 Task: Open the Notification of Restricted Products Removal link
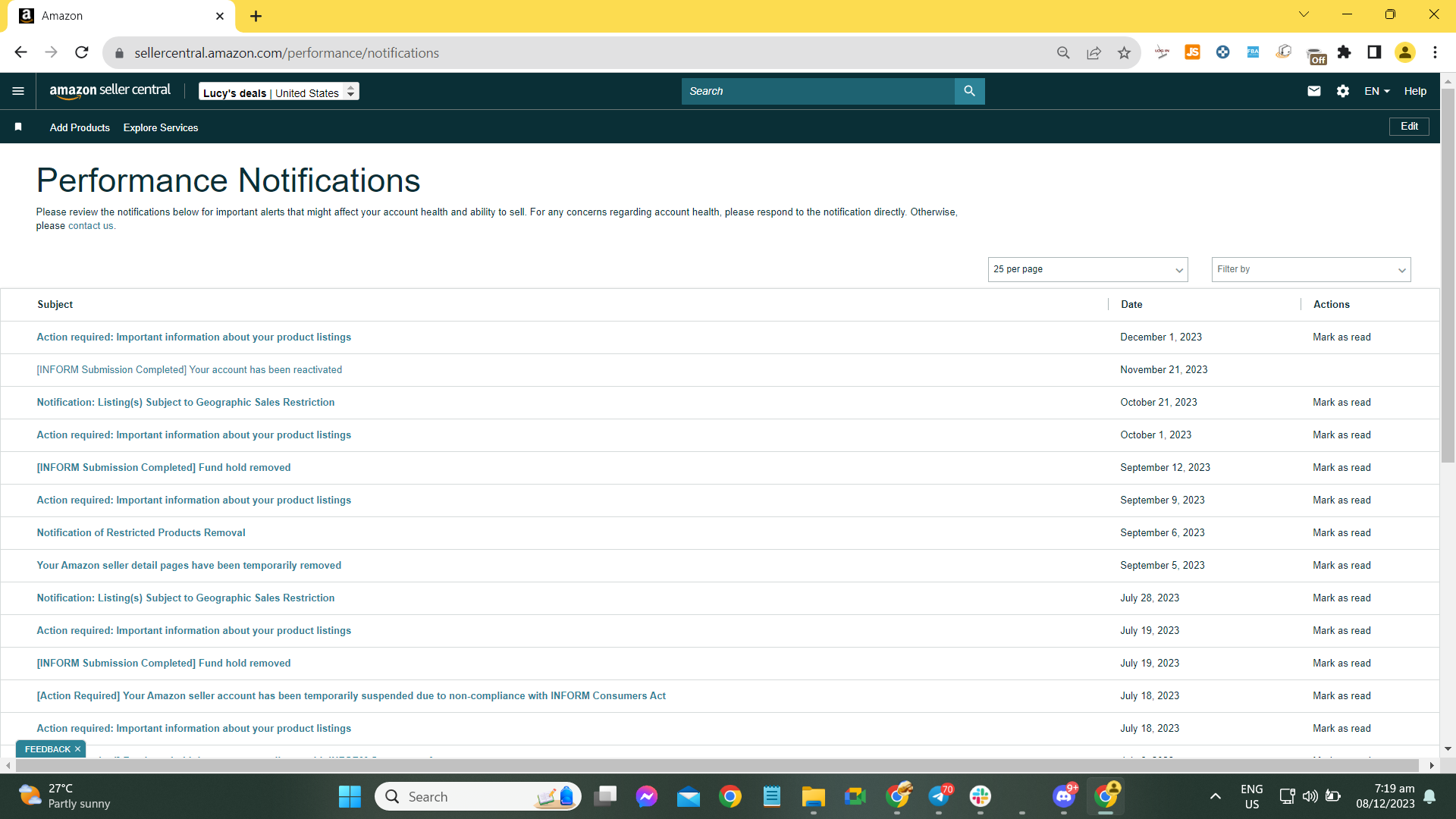tap(141, 532)
